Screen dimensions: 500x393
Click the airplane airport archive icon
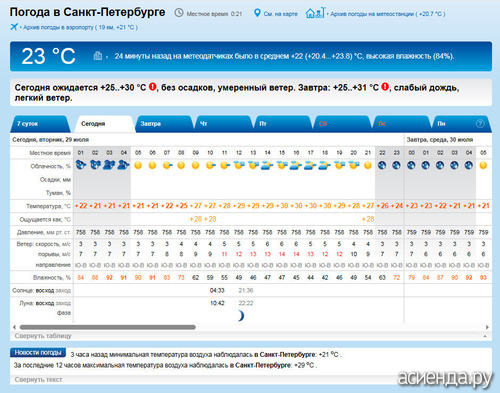(x=14, y=27)
